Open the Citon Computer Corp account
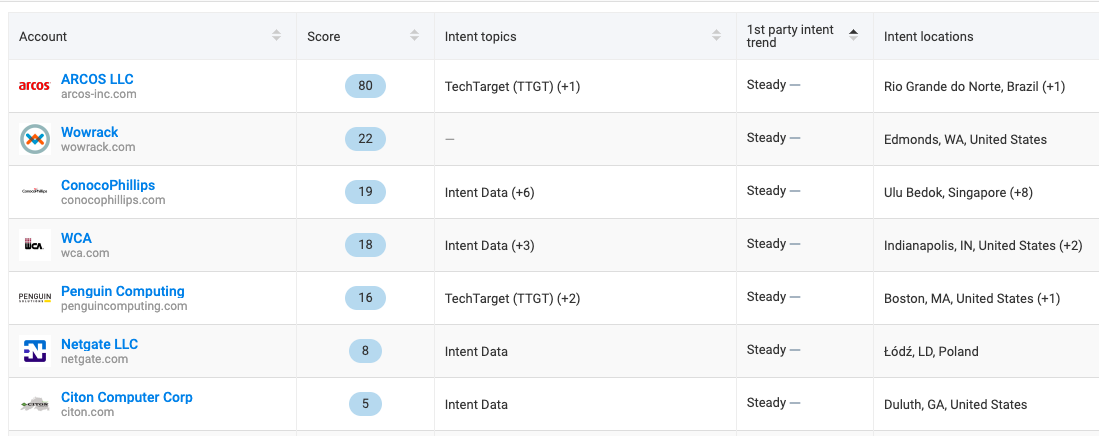The image size is (1099, 436). click(x=127, y=397)
